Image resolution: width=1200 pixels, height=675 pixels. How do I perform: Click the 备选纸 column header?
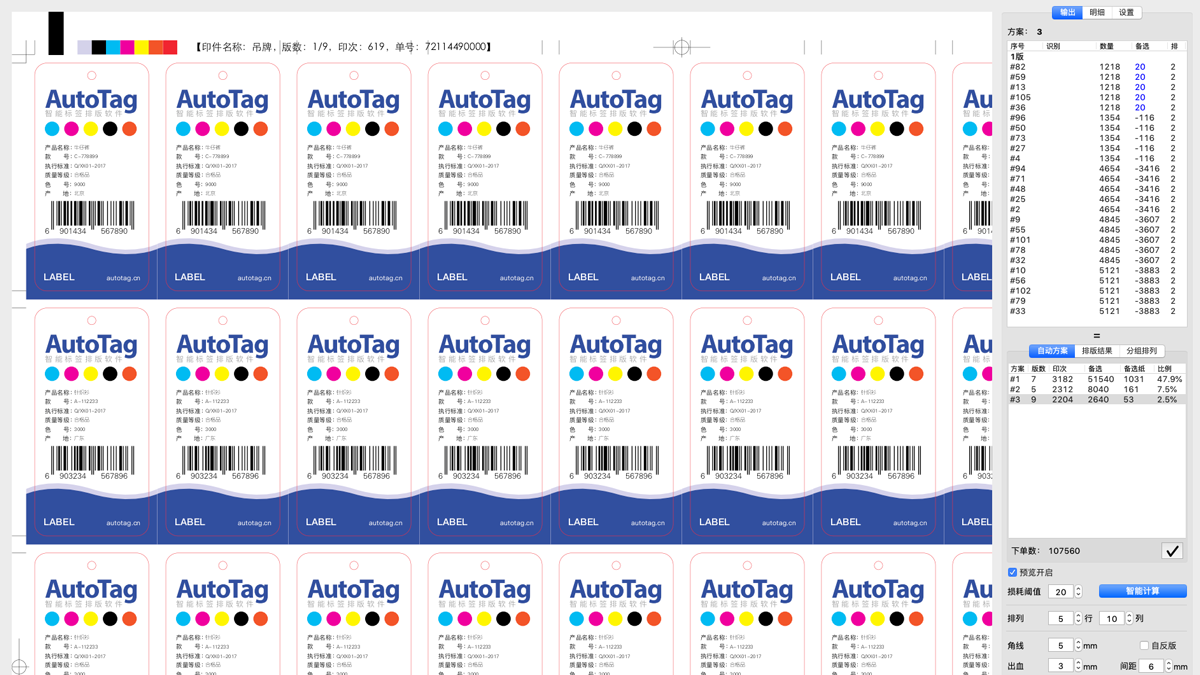tap(1136, 369)
